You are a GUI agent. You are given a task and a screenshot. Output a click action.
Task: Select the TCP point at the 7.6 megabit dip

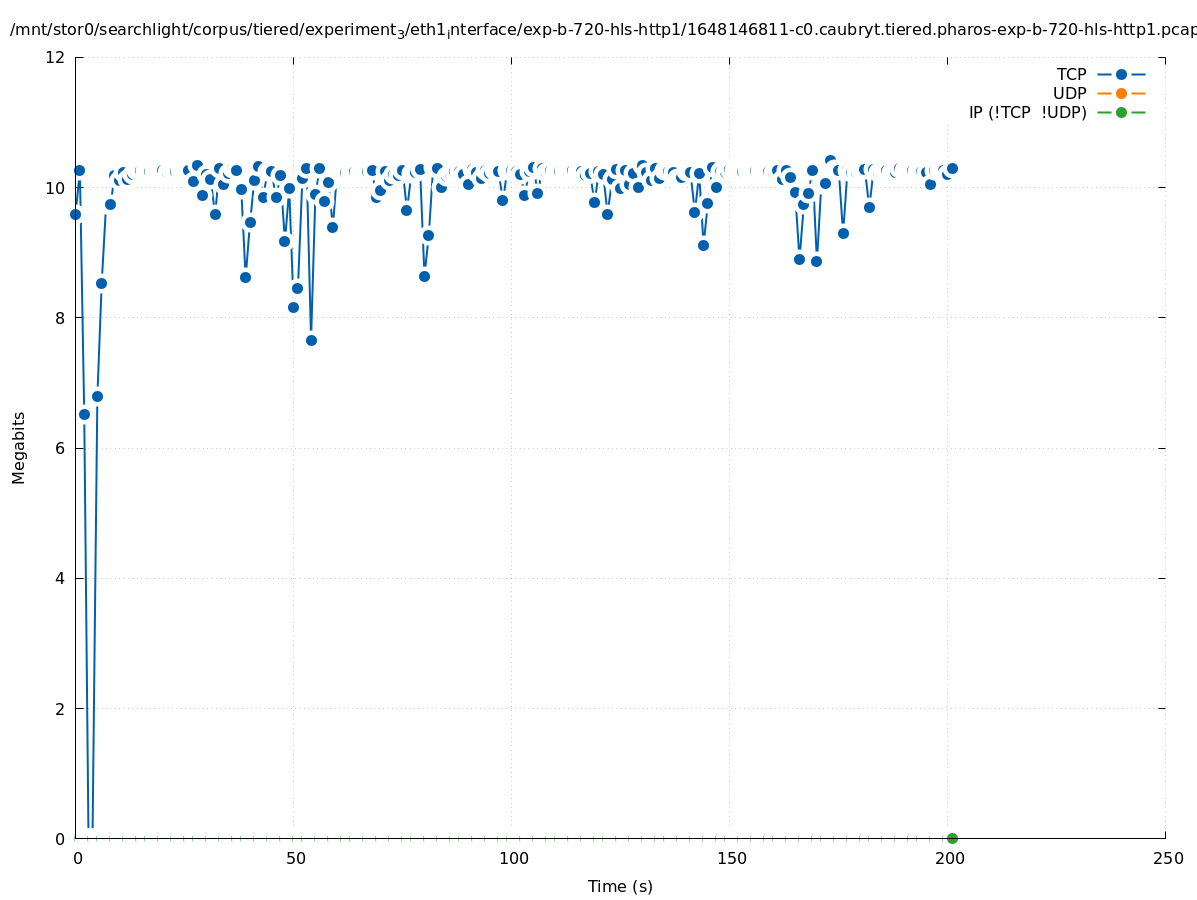click(x=311, y=340)
